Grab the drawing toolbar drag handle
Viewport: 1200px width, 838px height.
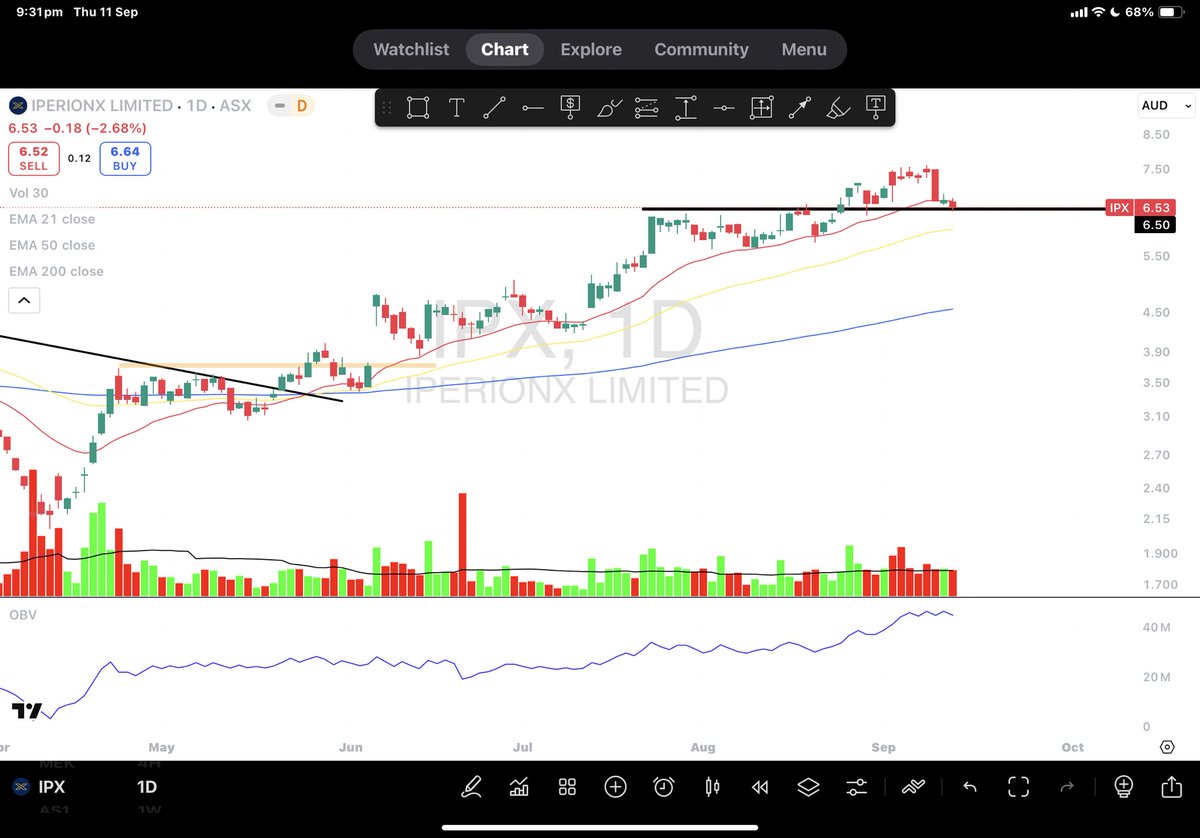coord(388,108)
